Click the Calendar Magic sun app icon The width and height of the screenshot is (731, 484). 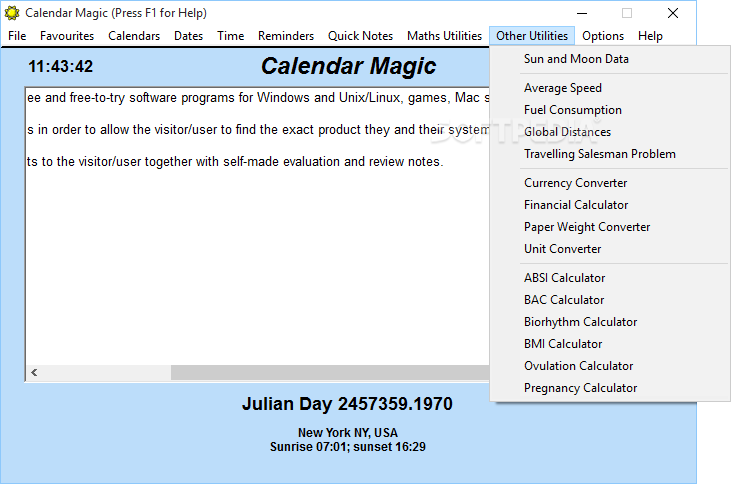(x=12, y=13)
